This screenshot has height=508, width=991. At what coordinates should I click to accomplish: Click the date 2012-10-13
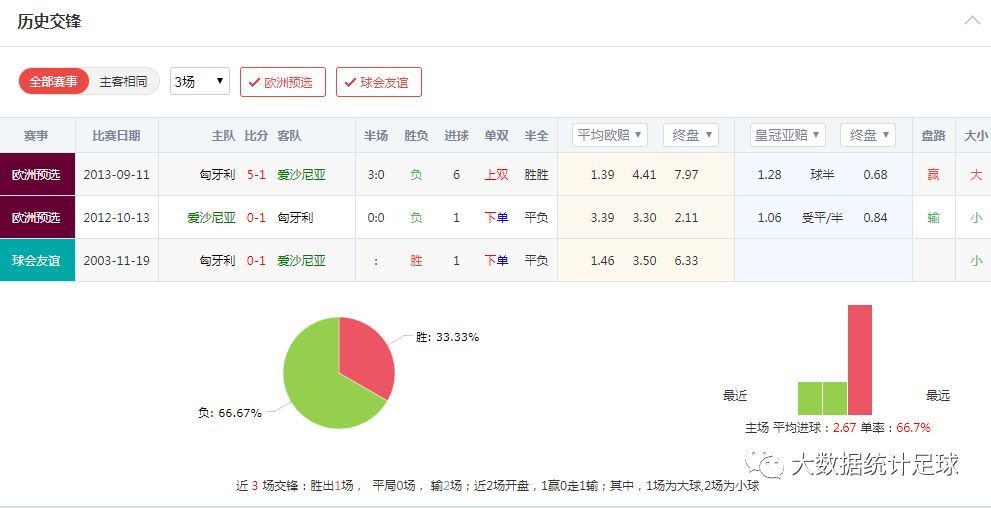116,217
